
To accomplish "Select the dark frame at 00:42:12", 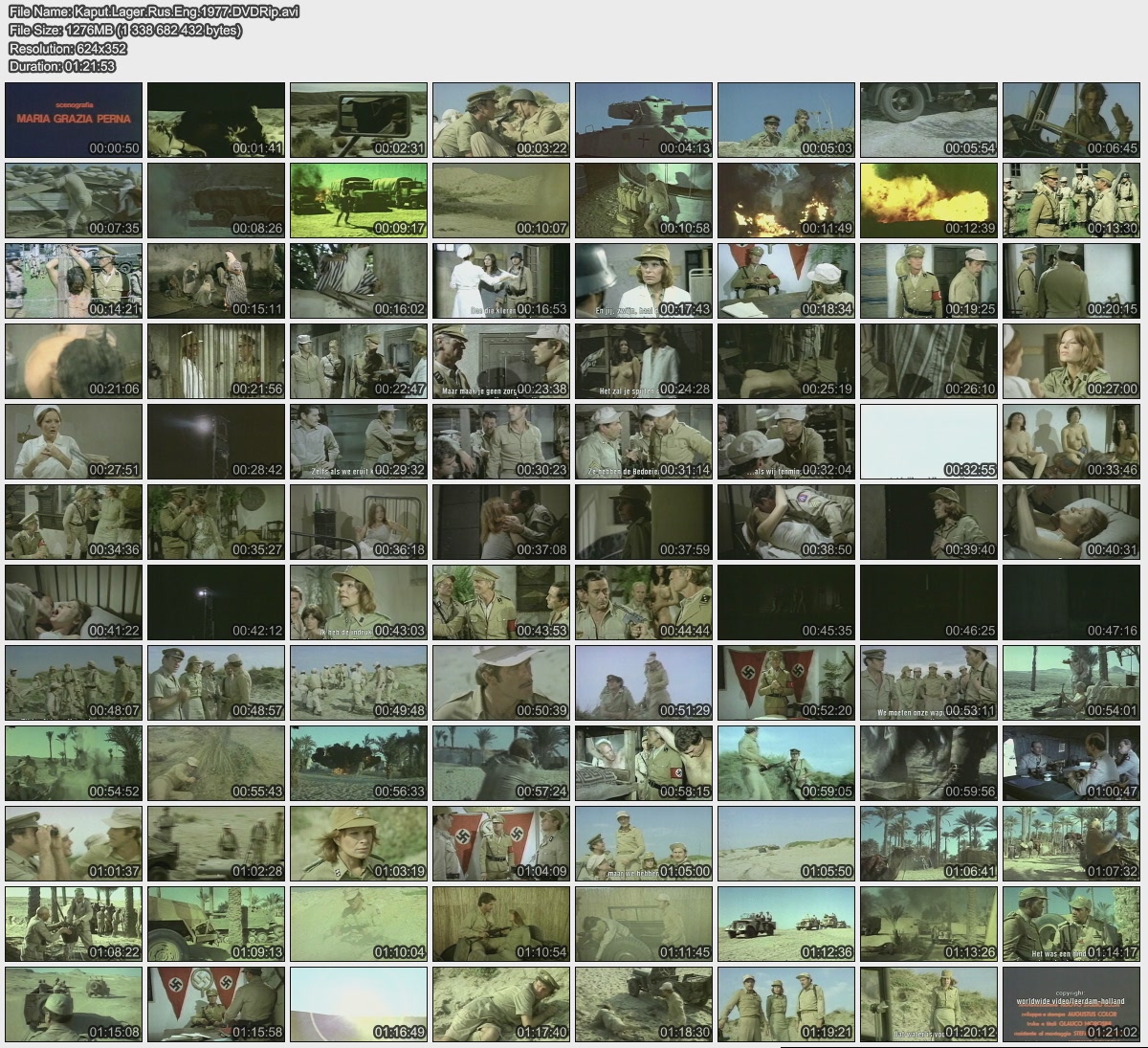I will click(x=216, y=602).
